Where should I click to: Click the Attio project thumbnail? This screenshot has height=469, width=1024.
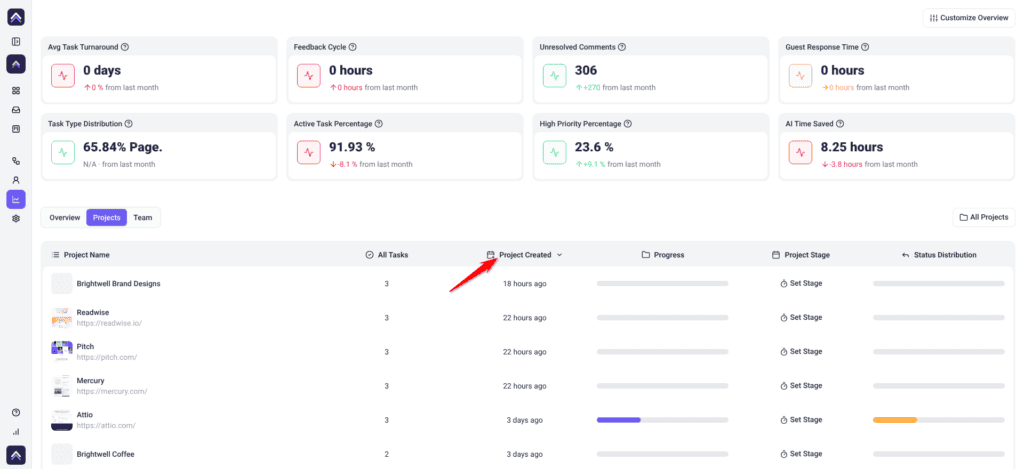point(61,420)
